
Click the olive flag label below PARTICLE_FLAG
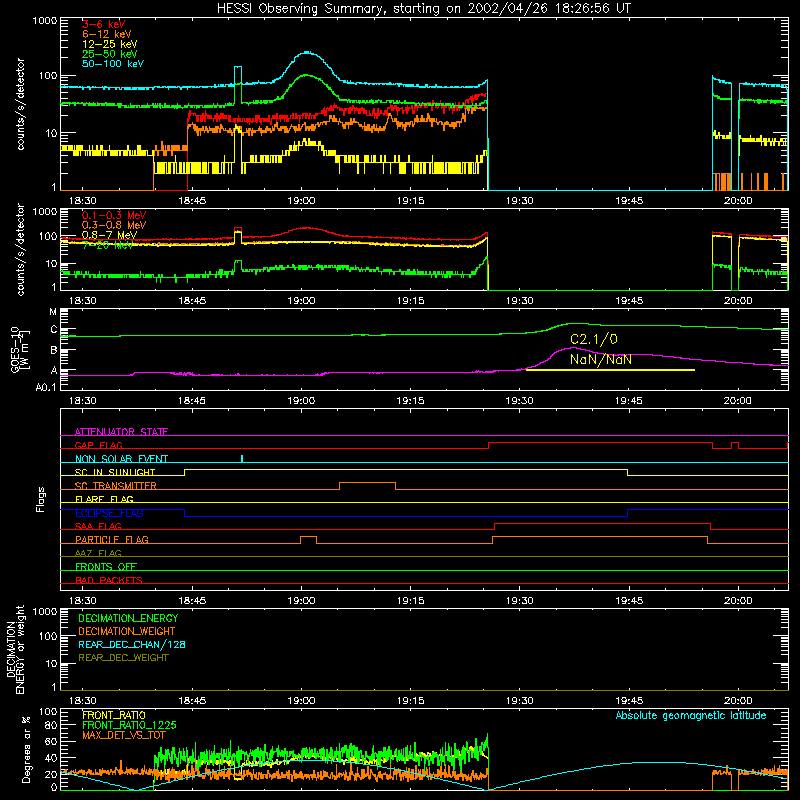(x=98, y=553)
